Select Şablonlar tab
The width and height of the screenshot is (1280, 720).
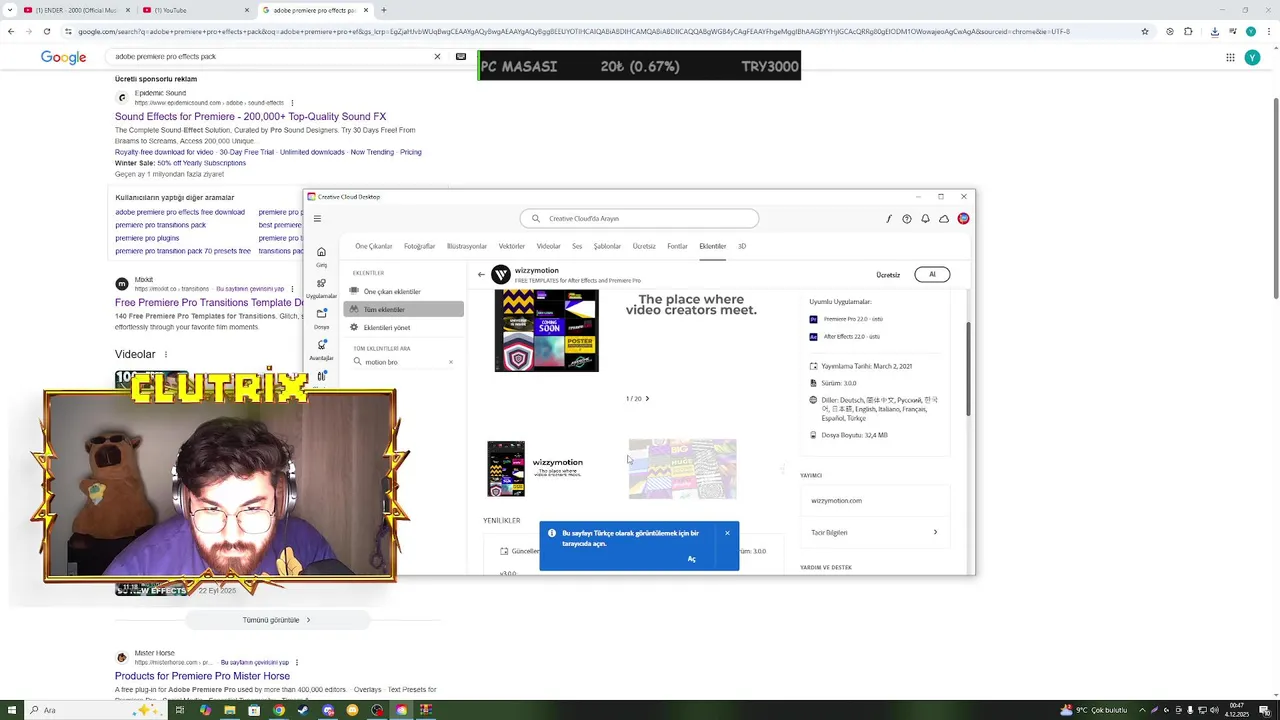tap(607, 246)
